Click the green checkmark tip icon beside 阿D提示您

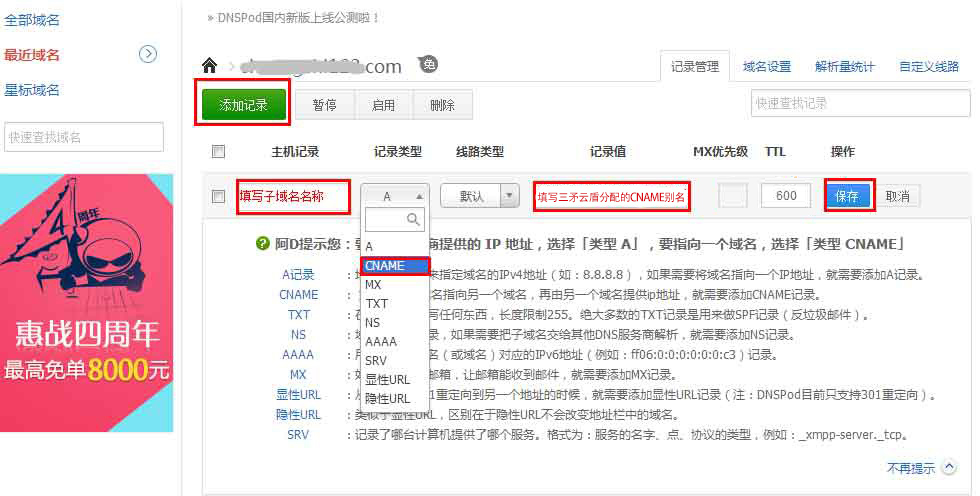tap(263, 244)
